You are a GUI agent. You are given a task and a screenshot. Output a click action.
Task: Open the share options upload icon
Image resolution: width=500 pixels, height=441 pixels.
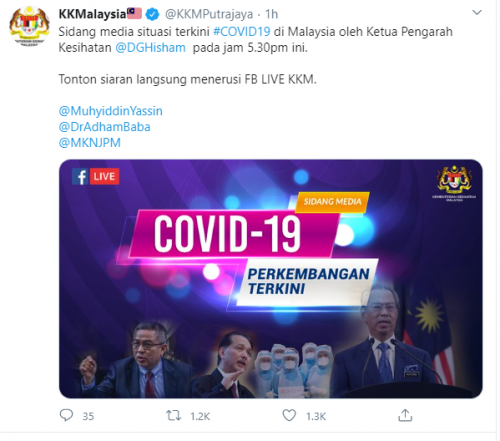405,415
